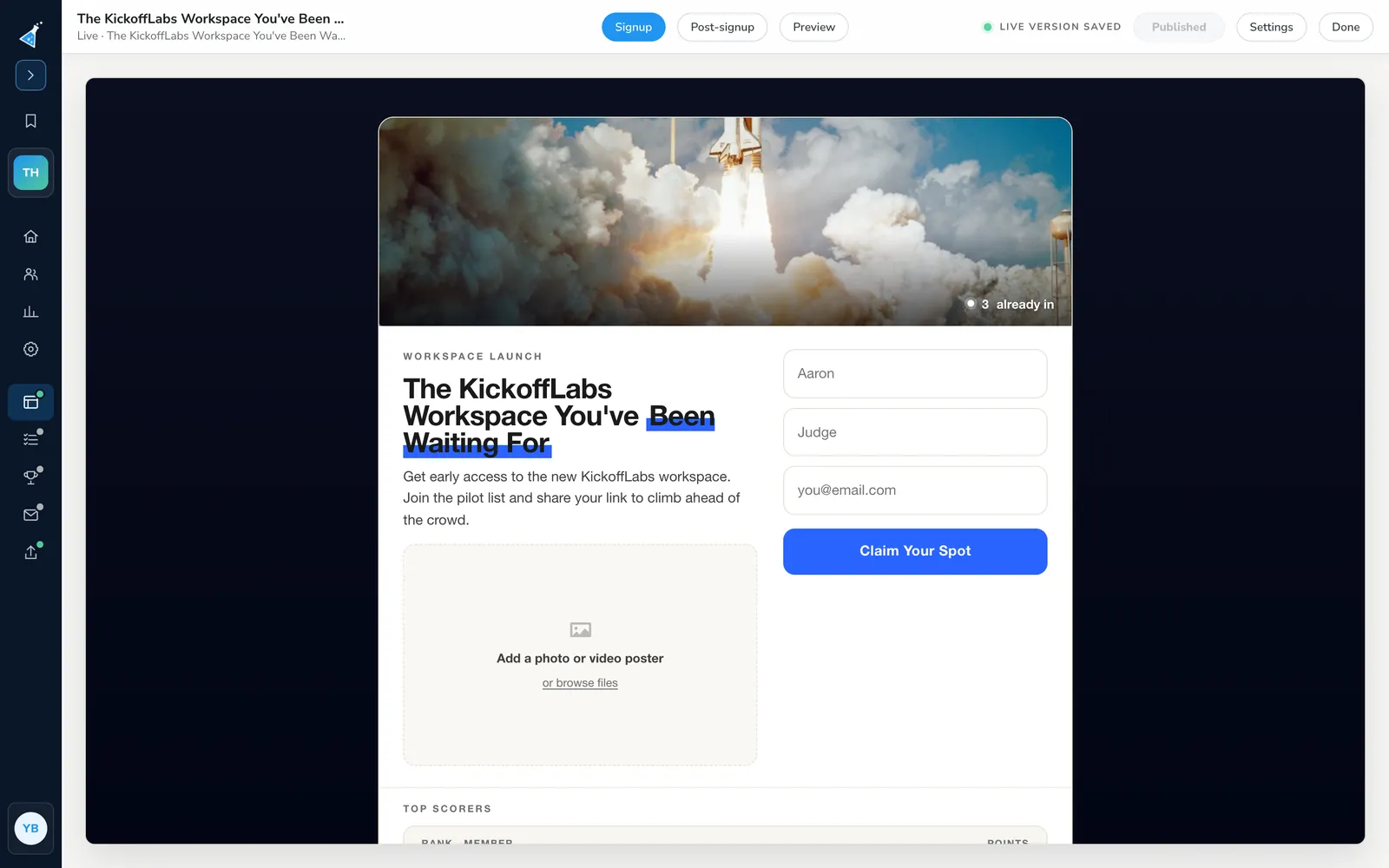Click the Judge last name field
1389x868 pixels.
pos(915,432)
